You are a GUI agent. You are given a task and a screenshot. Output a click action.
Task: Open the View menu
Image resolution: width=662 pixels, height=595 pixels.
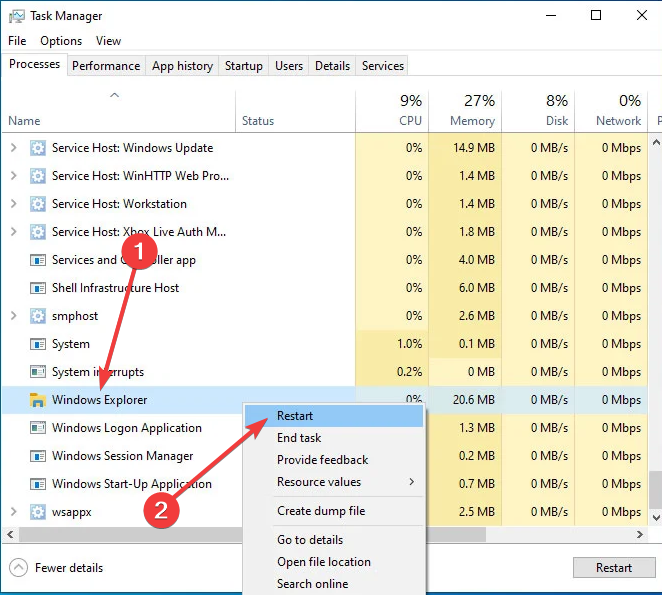109,41
